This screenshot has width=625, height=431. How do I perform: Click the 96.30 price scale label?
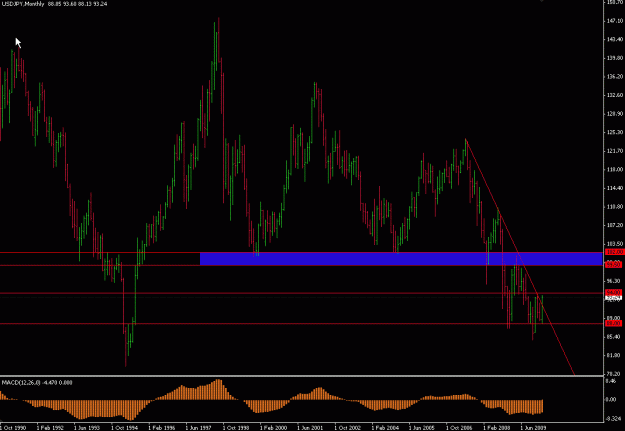click(x=614, y=281)
